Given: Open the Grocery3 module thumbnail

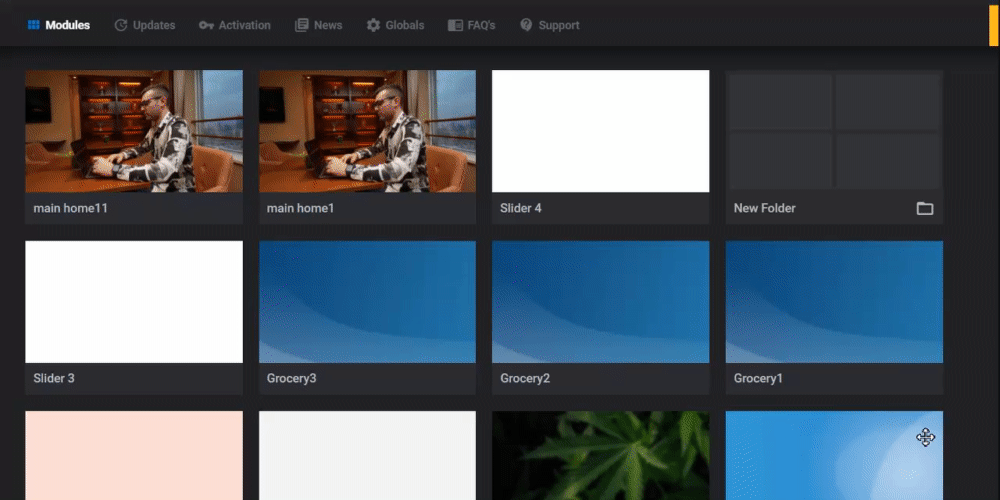Looking at the screenshot, I should (x=367, y=302).
